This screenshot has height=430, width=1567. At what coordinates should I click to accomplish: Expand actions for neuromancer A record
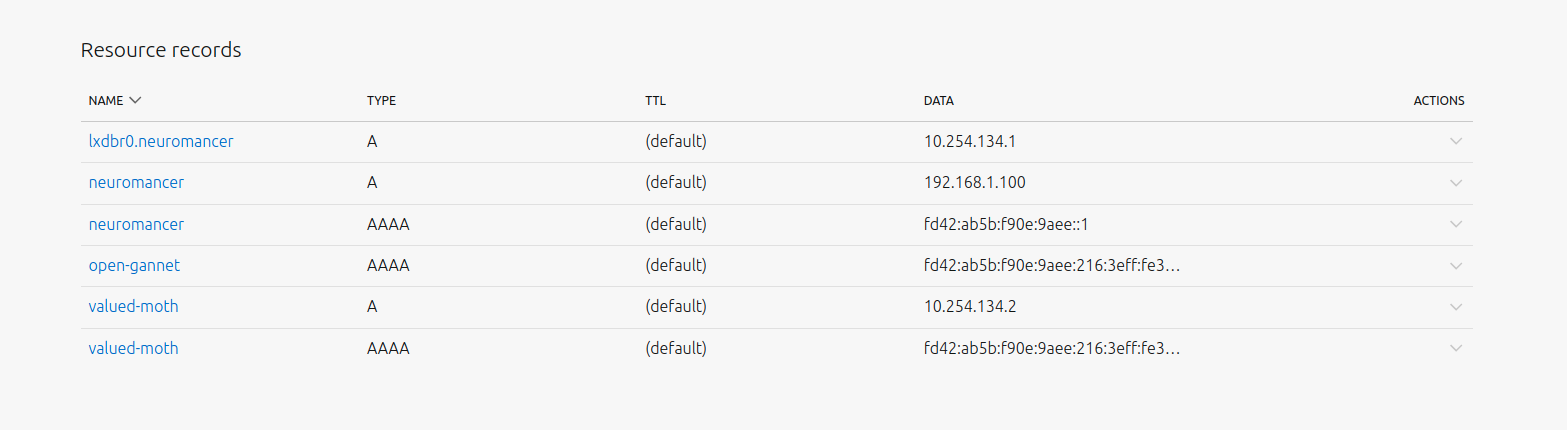(x=1455, y=183)
